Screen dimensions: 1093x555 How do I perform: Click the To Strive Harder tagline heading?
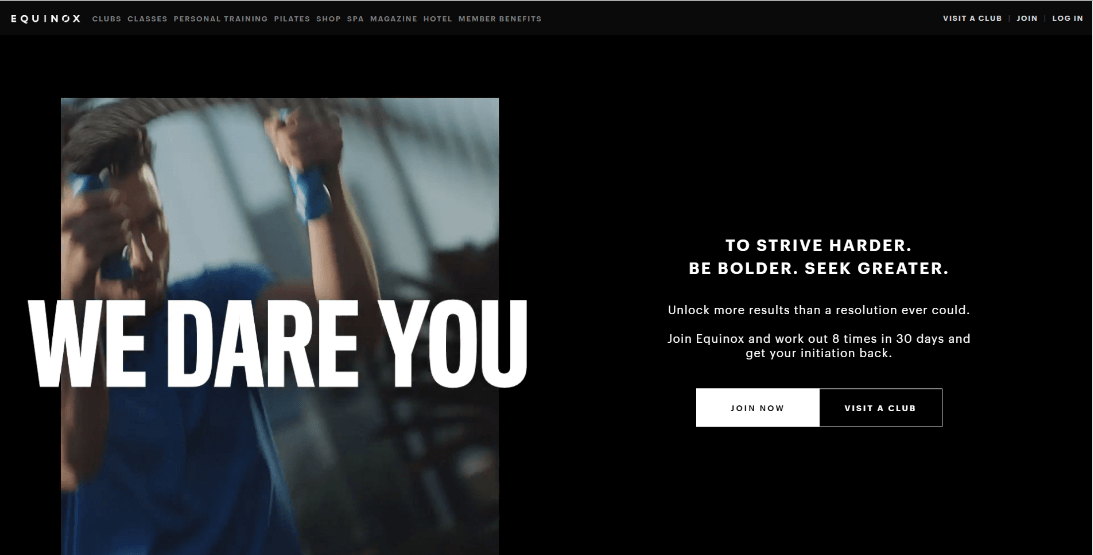click(x=818, y=257)
